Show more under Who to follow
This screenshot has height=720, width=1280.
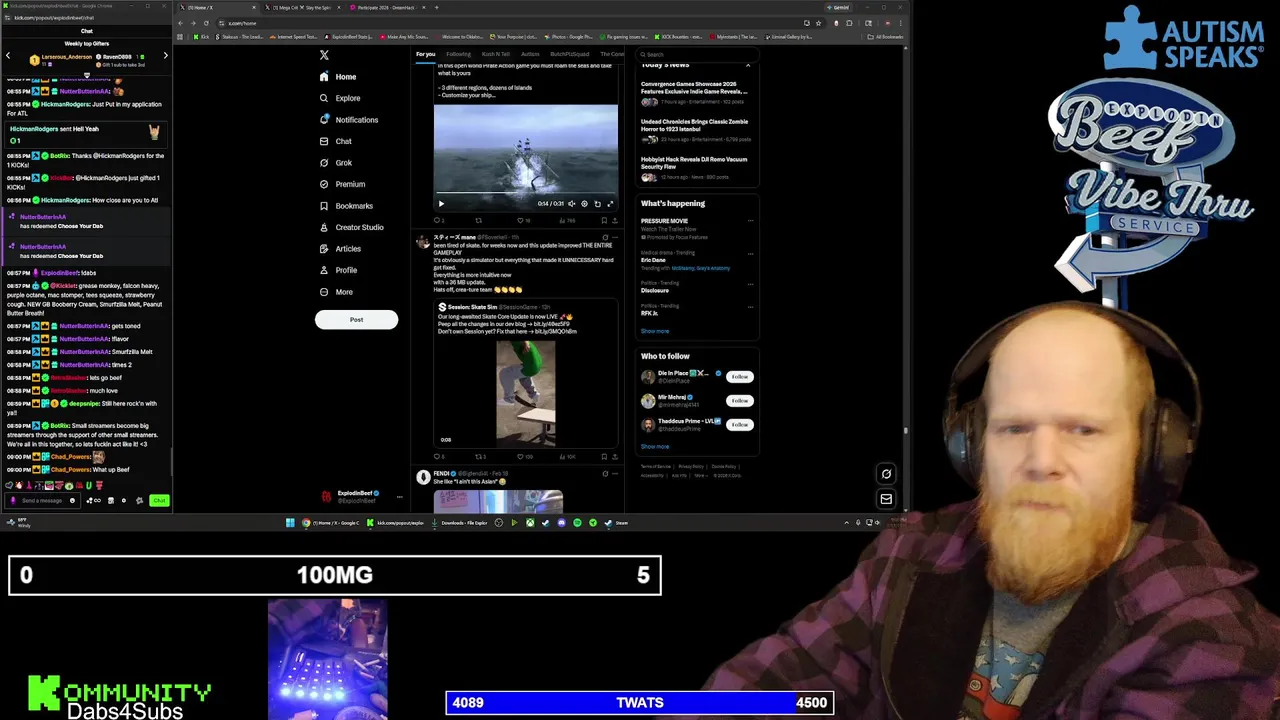click(x=655, y=446)
